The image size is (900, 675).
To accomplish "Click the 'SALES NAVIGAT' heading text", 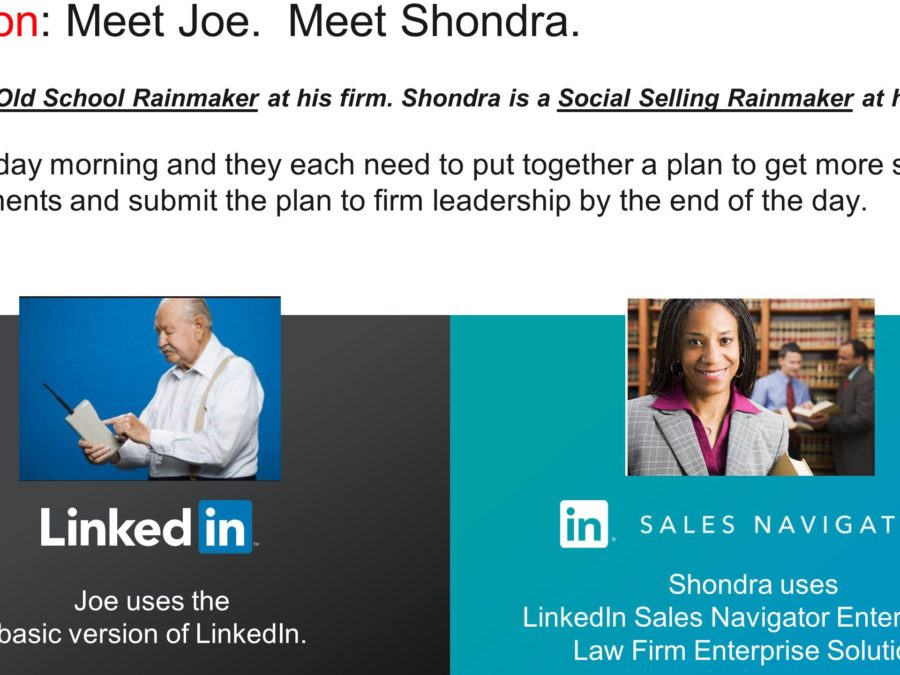I will click(769, 525).
